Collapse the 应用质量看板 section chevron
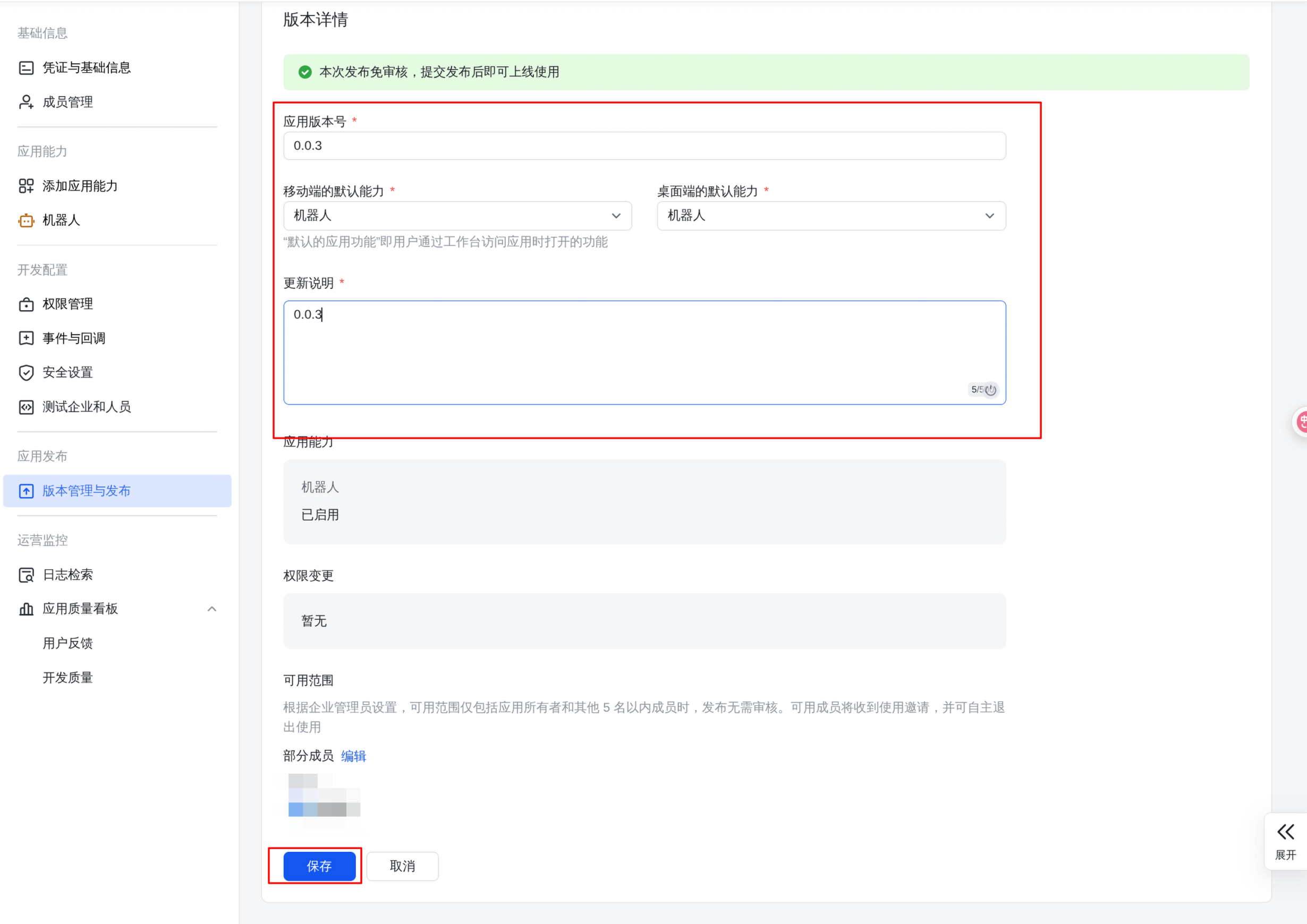The height and width of the screenshot is (924, 1307). pyautogui.click(x=212, y=609)
